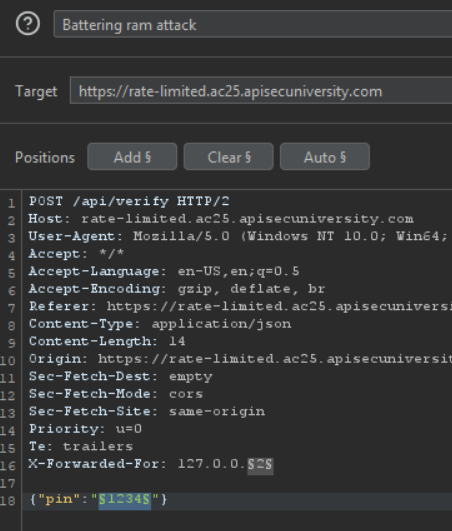Click the Te: trailers header line

pos(81,447)
